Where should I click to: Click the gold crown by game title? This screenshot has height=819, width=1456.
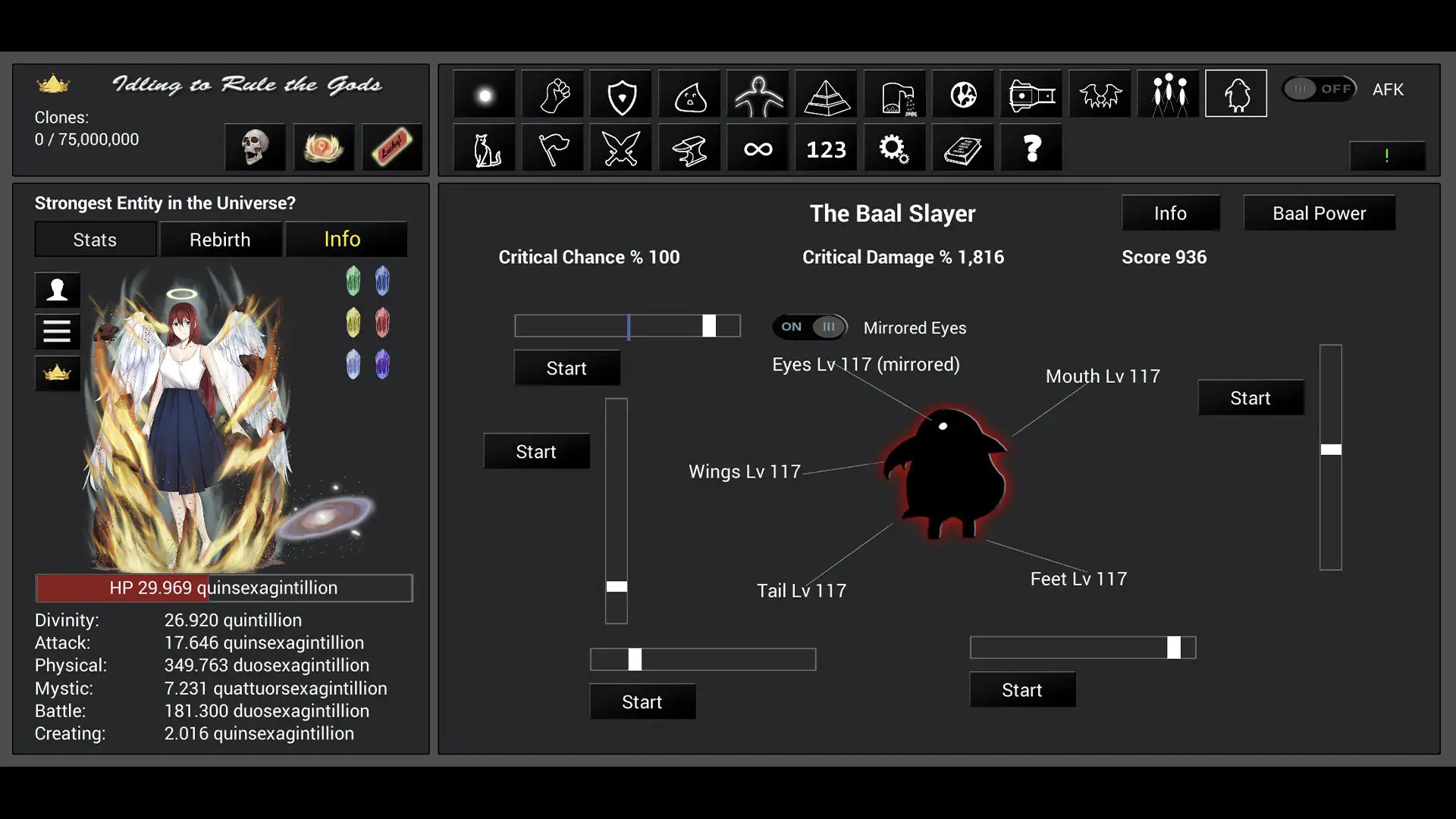[53, 83]
